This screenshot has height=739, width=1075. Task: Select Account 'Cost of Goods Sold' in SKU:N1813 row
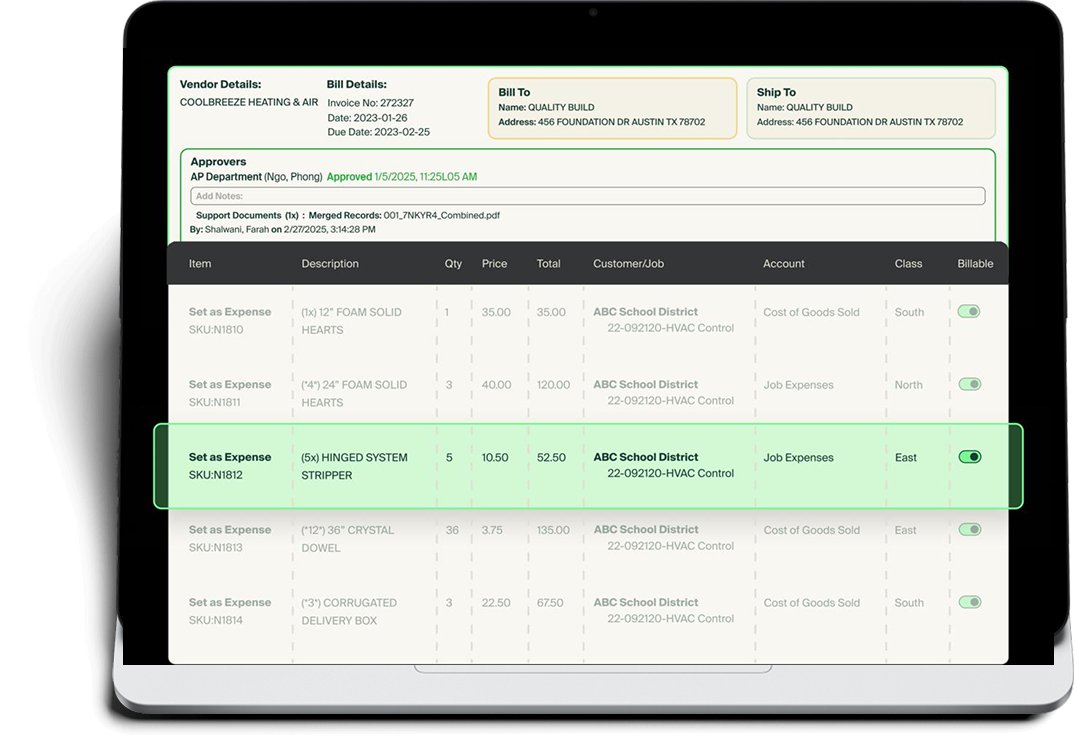click(x=812, y=531)
